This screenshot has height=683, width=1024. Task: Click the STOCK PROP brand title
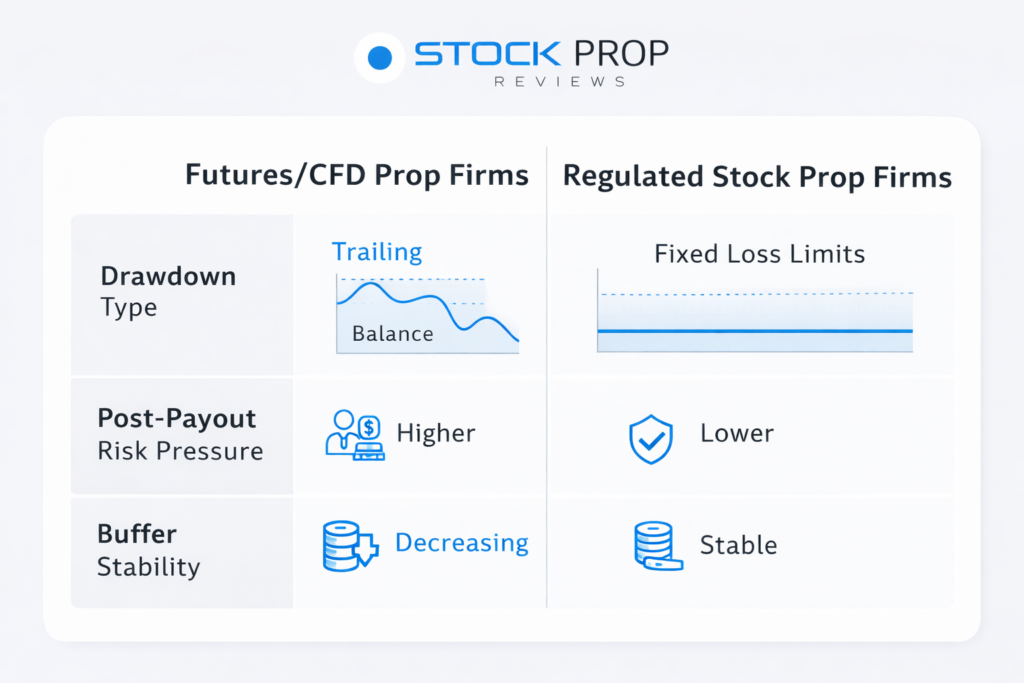pos(541,53)
